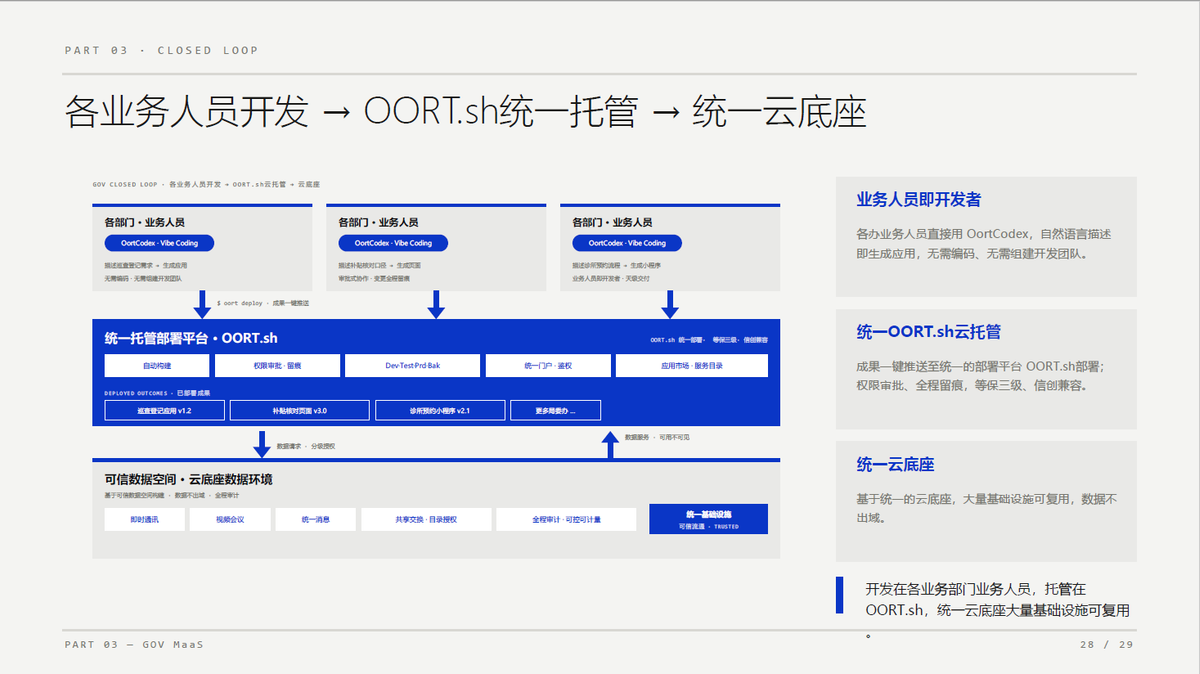The height and width of the screenshot is (674, 1200).
Task: Click the PART 03 — GOV MaaS footer
Action: pyautogui.click(x=134, y=645)
